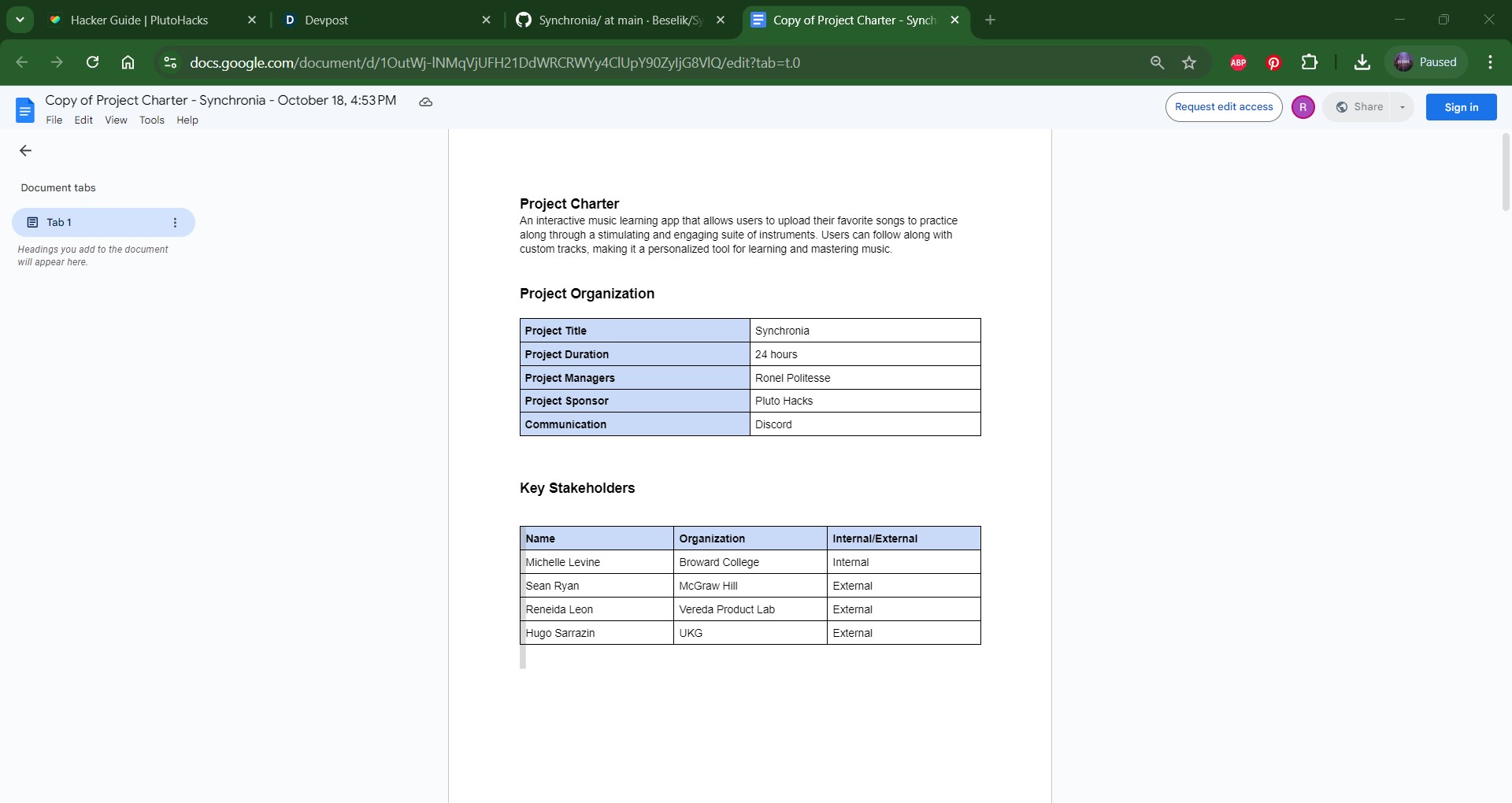Open the Extensions puzzle menu

[x=1310, y=62]
